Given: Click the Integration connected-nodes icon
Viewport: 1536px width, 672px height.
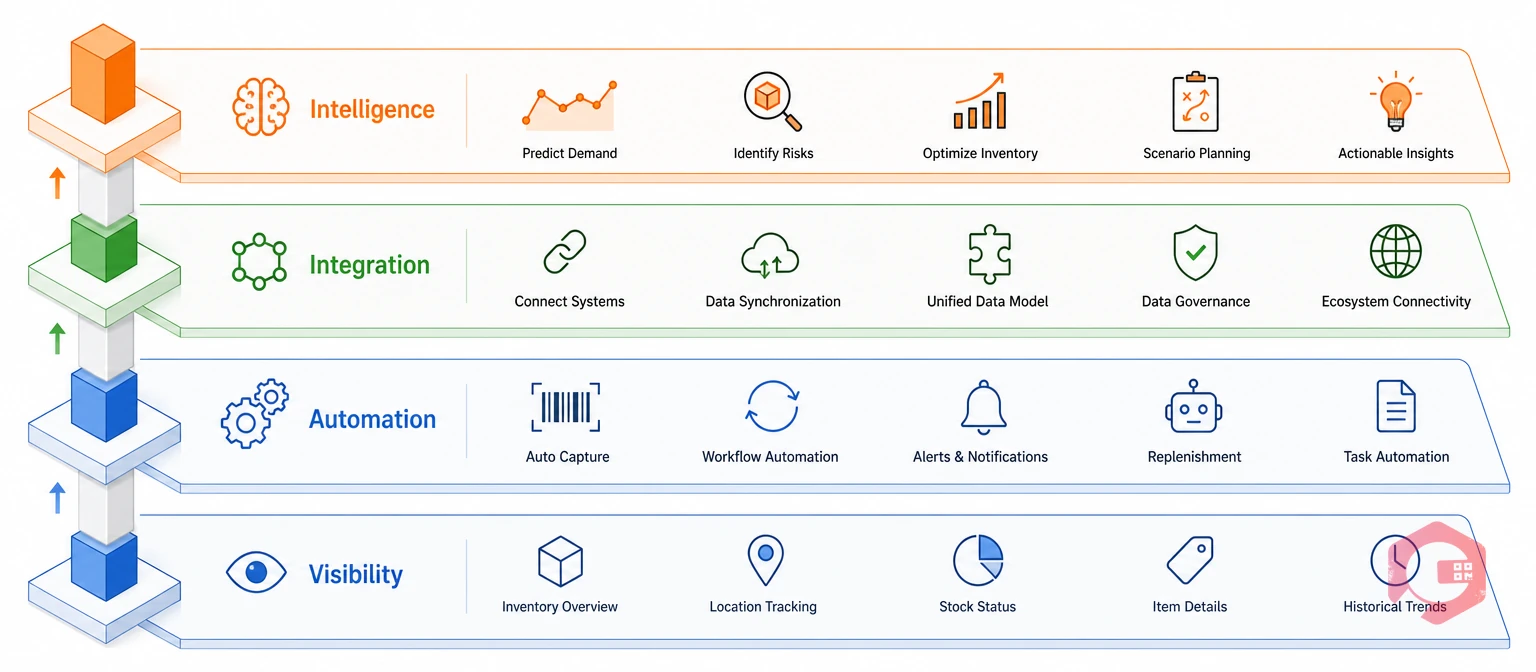Looking at the screenshot, I should click(x=259, y=263).
